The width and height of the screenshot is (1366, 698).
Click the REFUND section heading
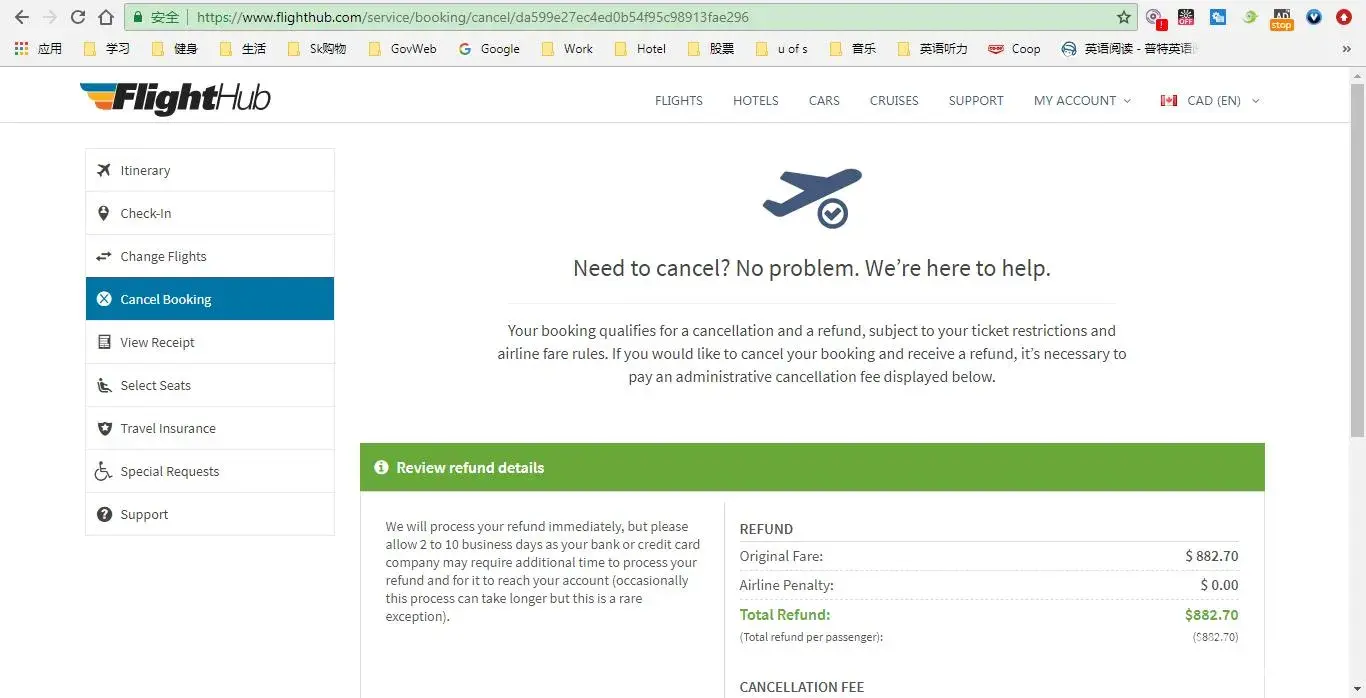(x=766, y=529)
